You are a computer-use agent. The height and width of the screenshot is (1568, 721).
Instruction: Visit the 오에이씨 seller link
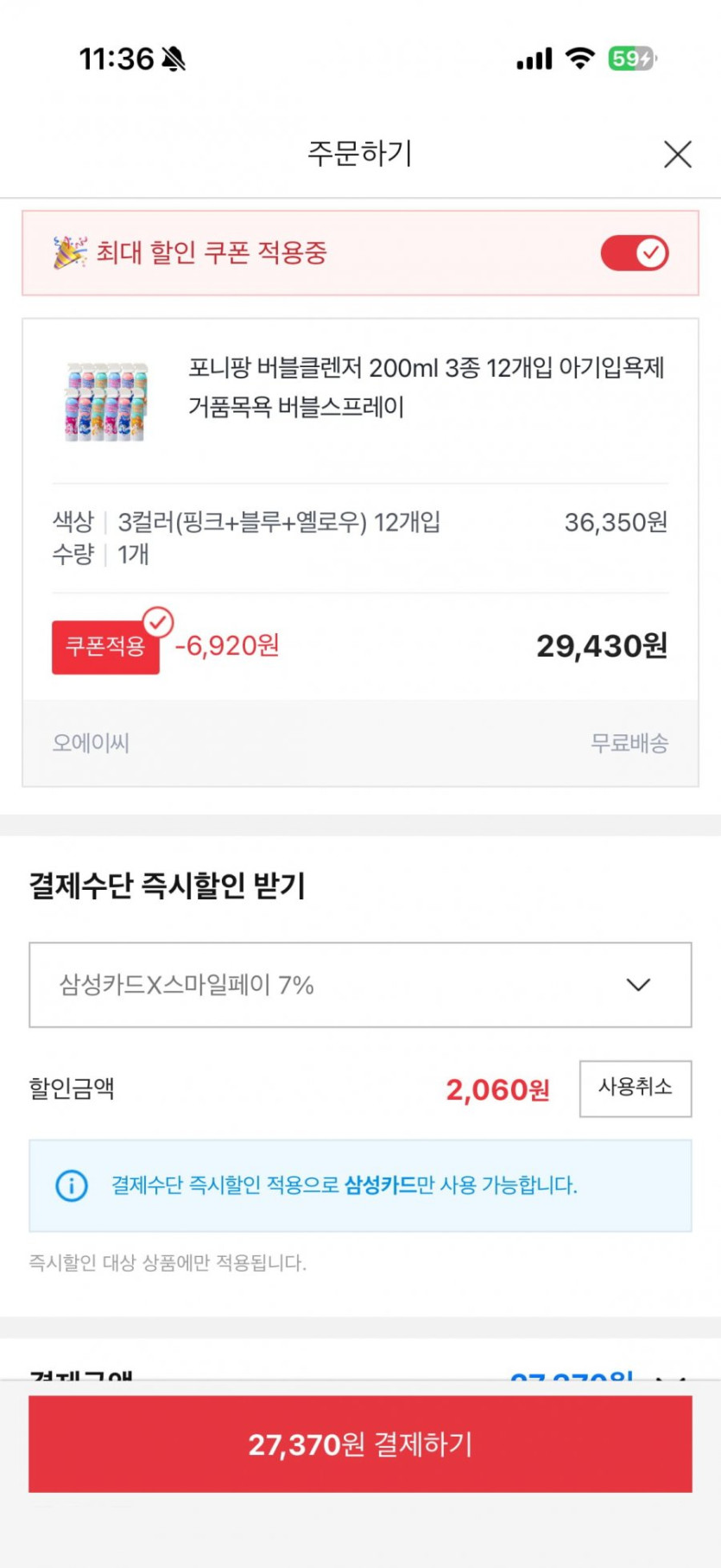[x=91, y=743]
